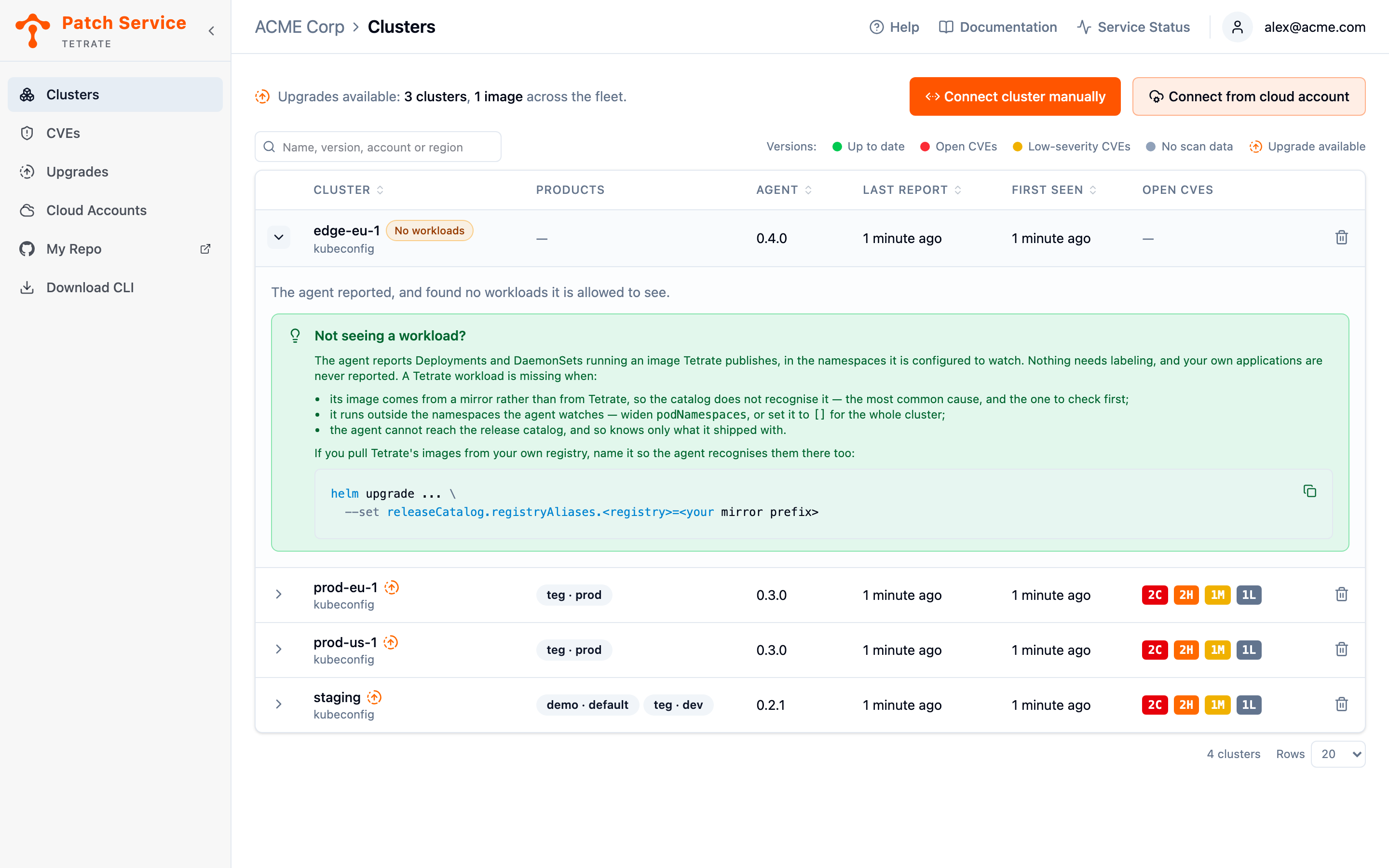The width and height of the screenshot is (1389, 868).
Task: Click the 4 clusters count text
Action: point(1233,754)
